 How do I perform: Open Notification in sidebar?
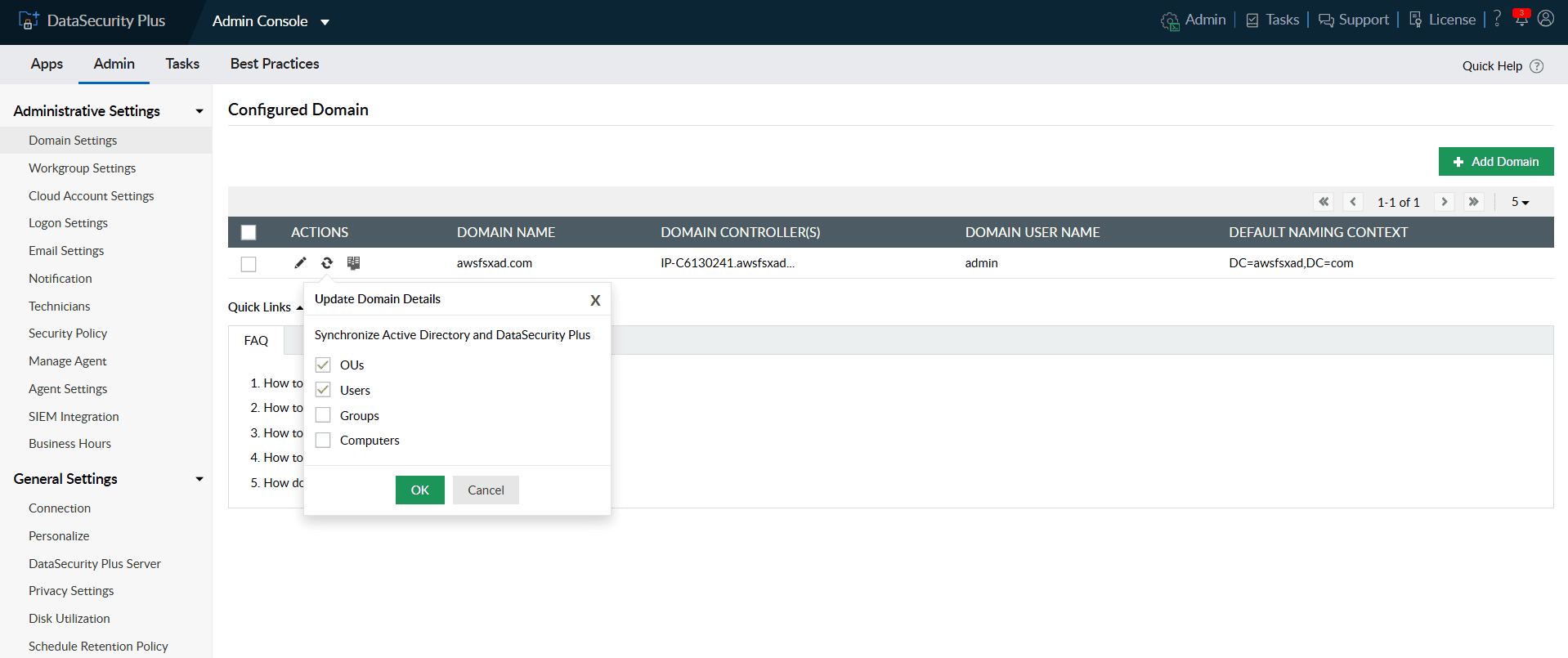coord(60,279)
